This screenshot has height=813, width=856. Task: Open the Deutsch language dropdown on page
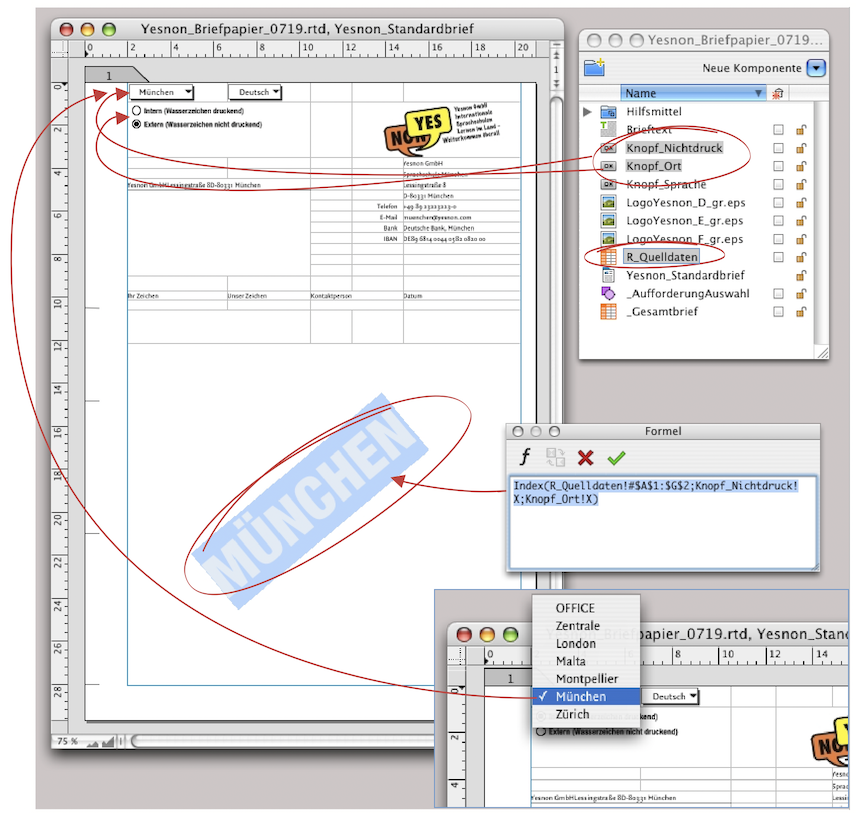coord(254,92)
